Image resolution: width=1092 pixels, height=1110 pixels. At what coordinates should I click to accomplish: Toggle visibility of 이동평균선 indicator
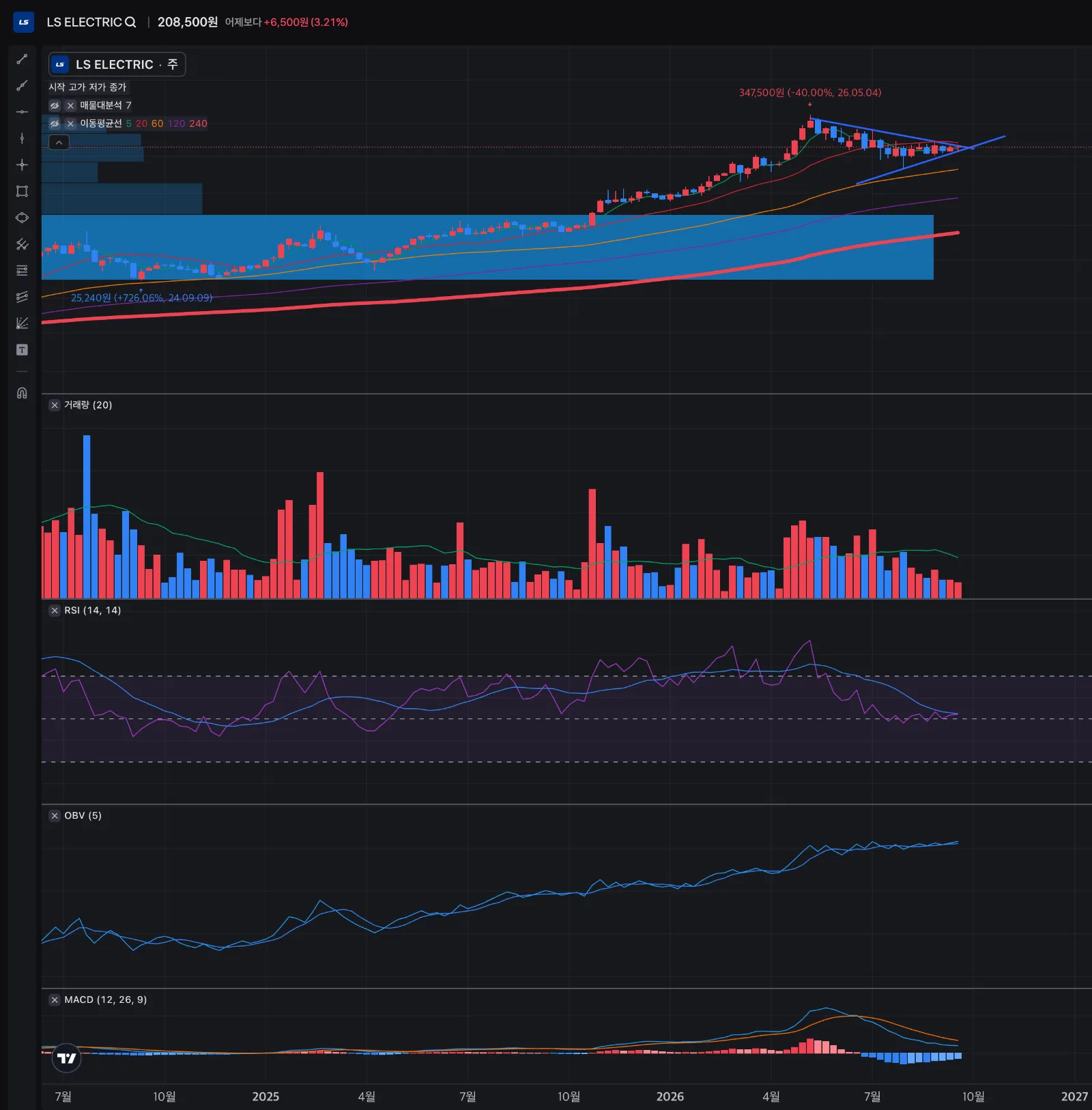(x=55, y=123)
